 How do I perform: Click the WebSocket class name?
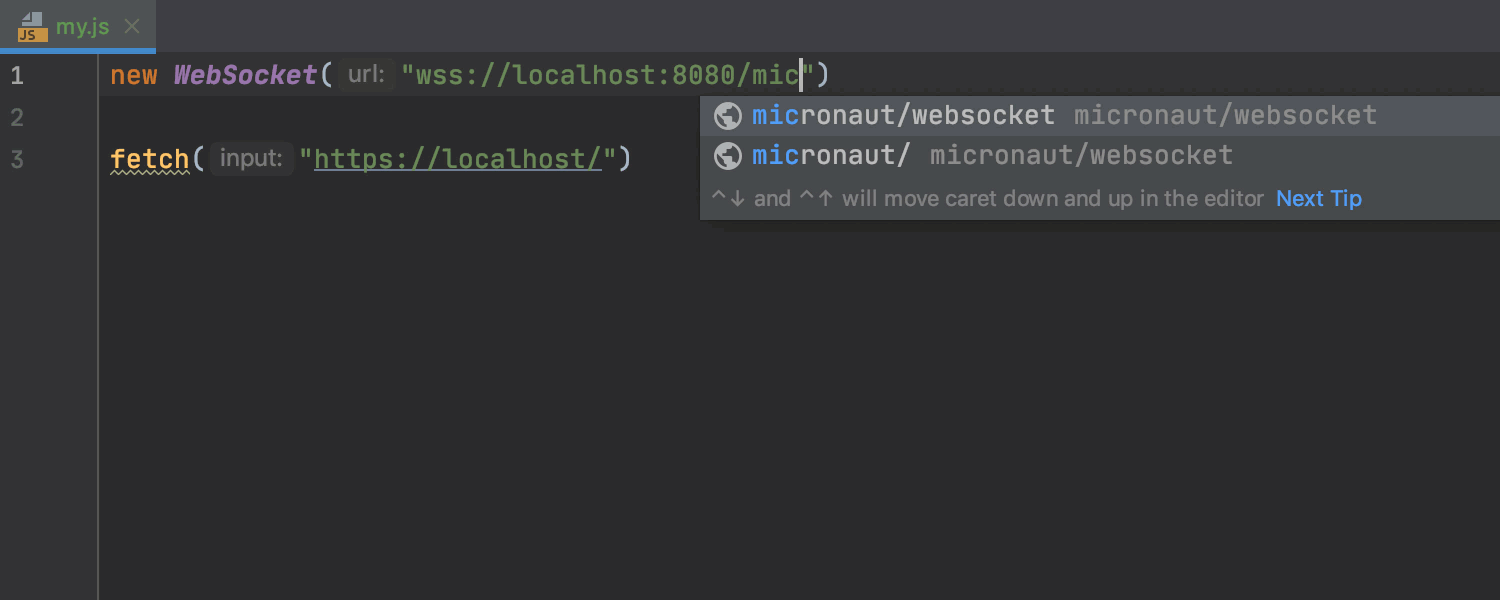point(245,75)
